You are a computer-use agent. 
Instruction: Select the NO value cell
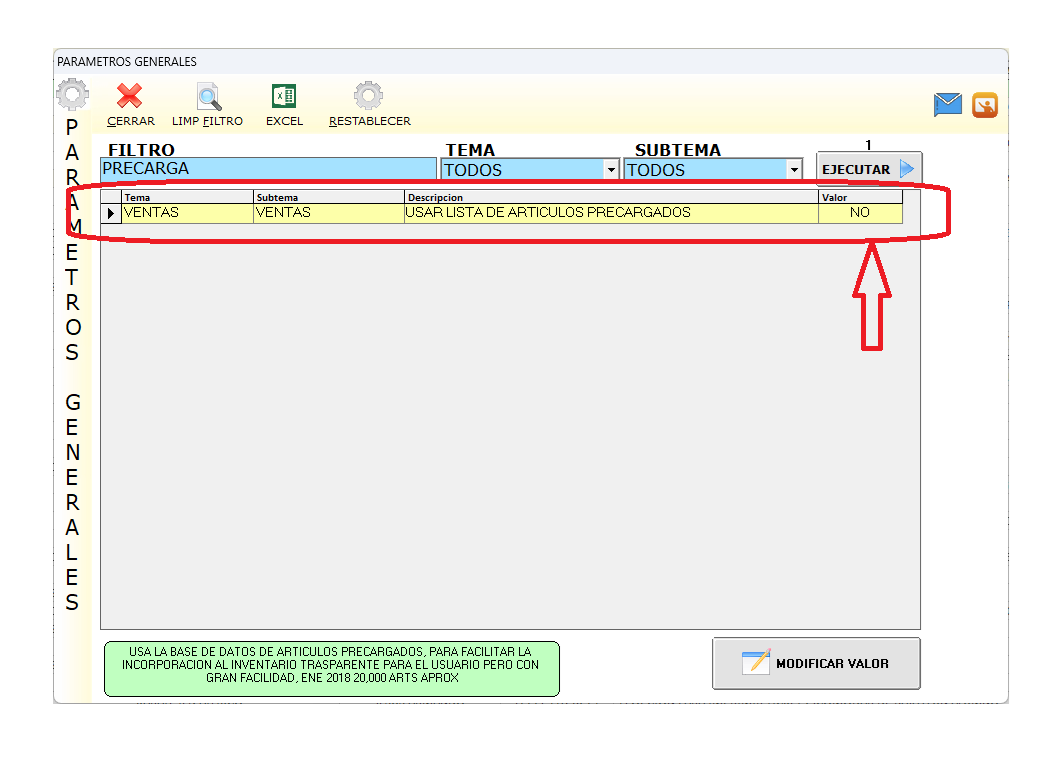click(859, 213)
